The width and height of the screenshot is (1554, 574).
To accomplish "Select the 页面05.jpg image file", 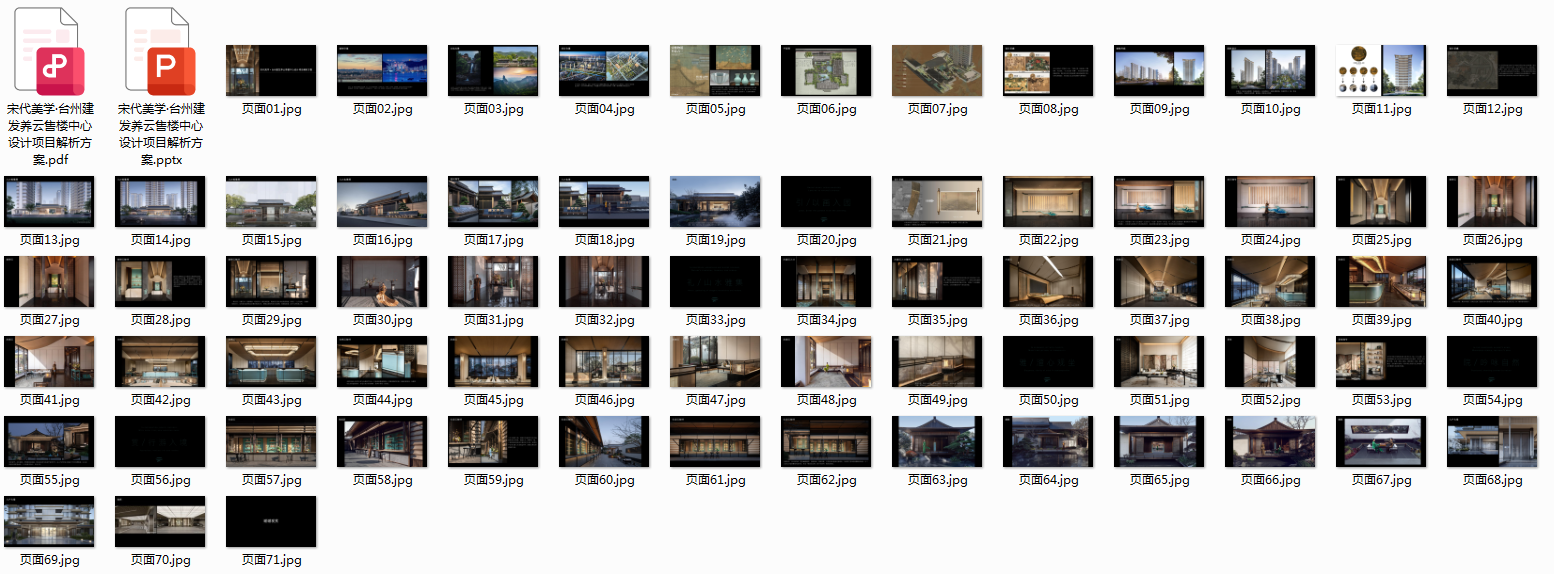I will click(x=715, y=70).
